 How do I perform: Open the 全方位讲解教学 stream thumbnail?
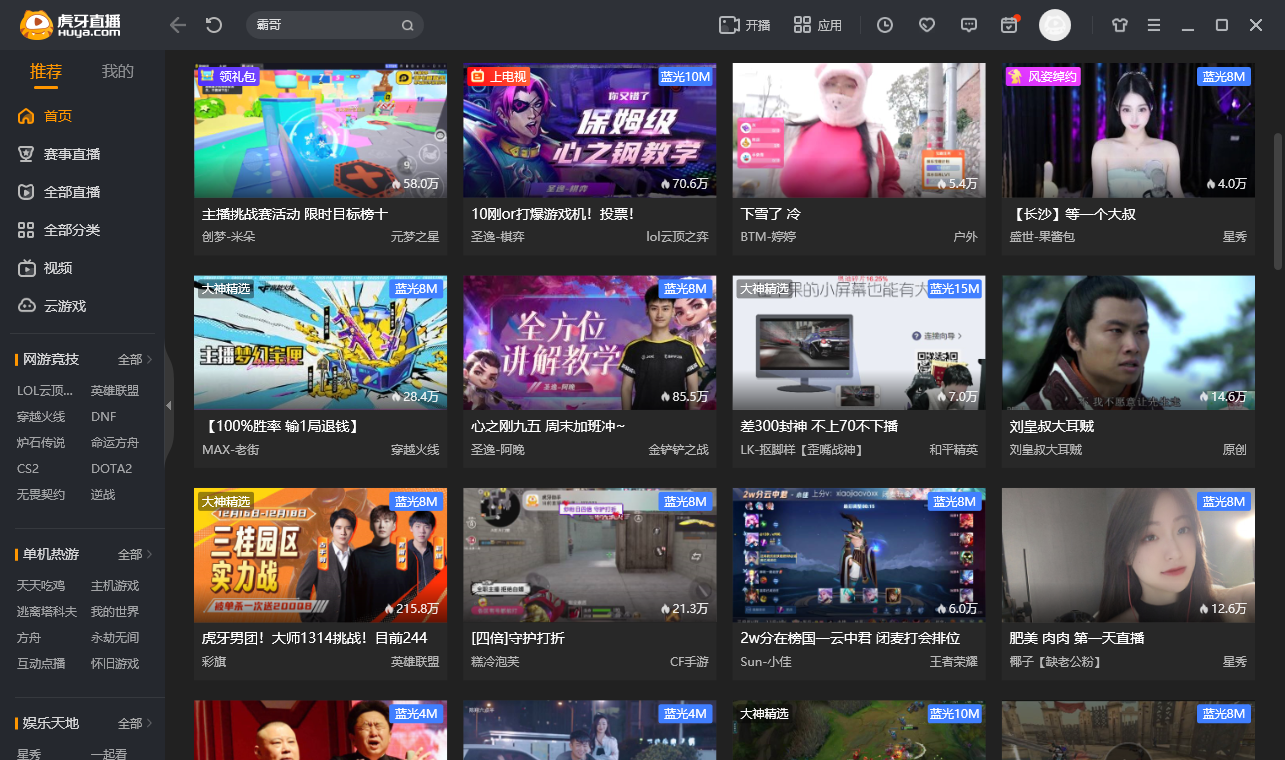point(590,343)
